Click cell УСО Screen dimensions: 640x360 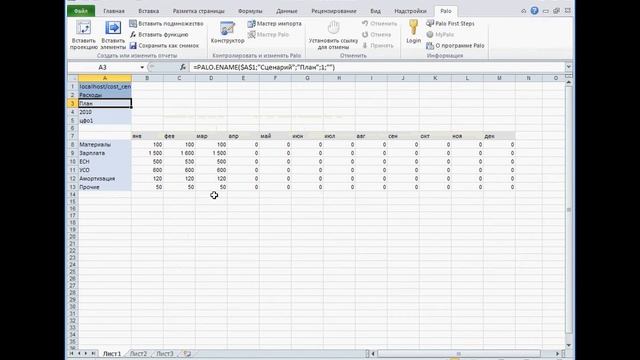coord(105,170)
